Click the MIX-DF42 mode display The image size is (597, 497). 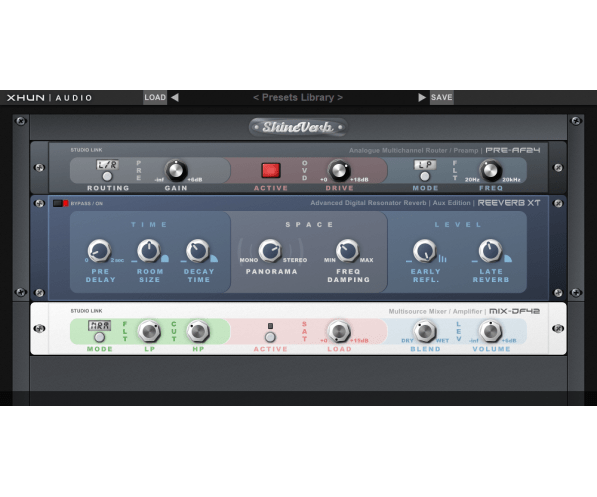coord(100,326)
